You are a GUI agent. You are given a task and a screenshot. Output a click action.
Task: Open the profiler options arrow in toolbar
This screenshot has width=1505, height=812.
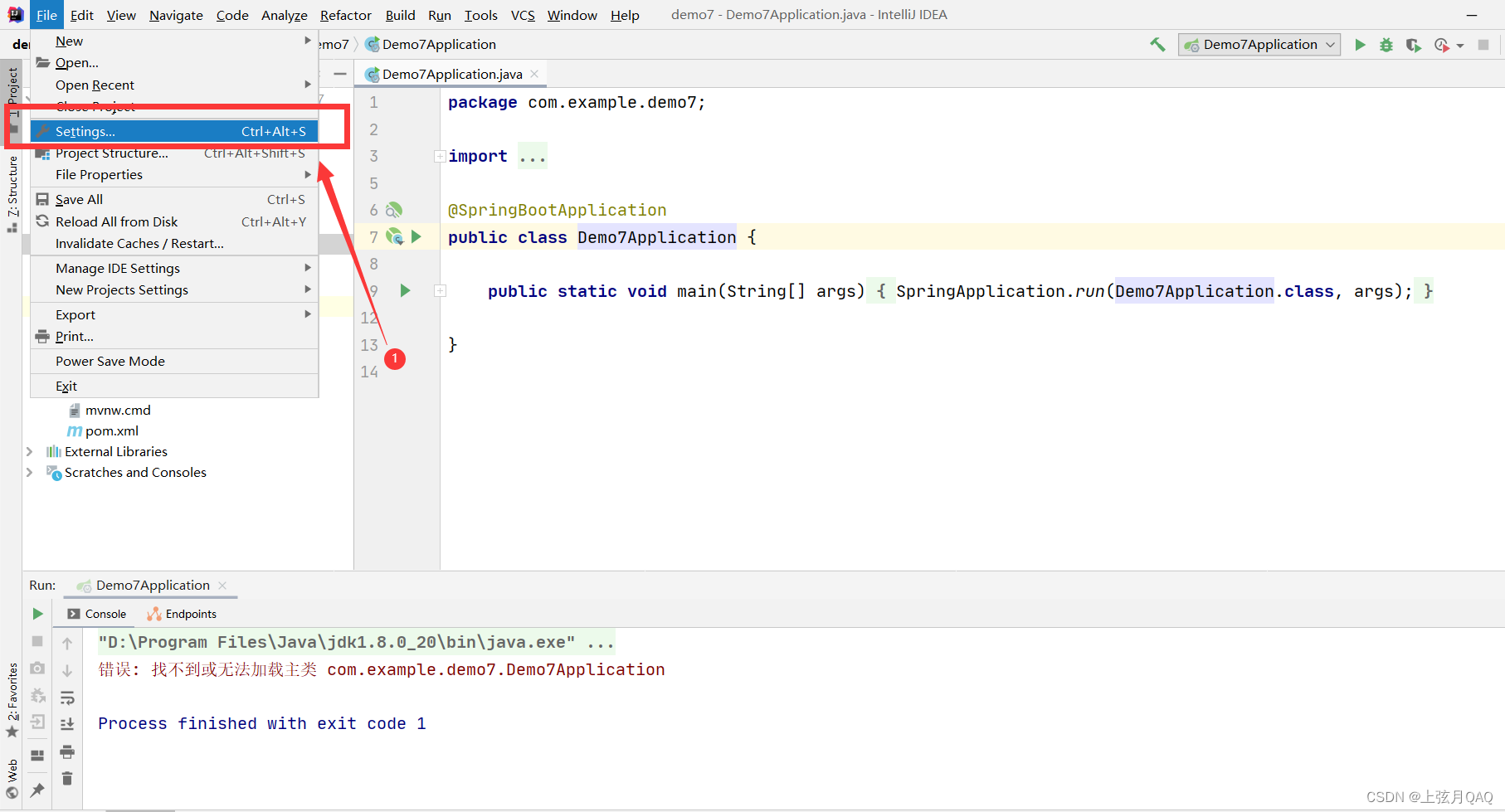[1460, 46]
